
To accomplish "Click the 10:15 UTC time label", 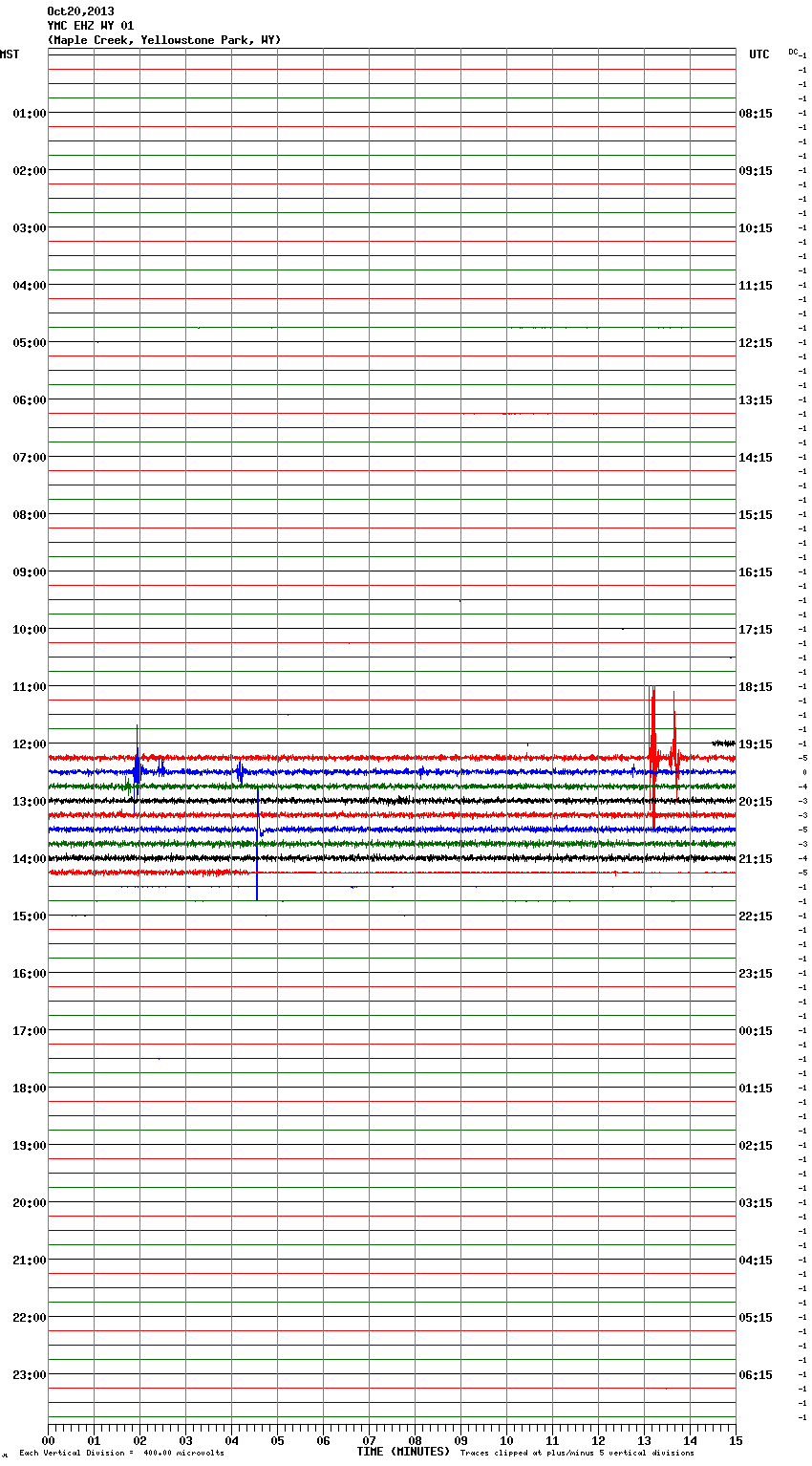I will click(x=756, y=228).
